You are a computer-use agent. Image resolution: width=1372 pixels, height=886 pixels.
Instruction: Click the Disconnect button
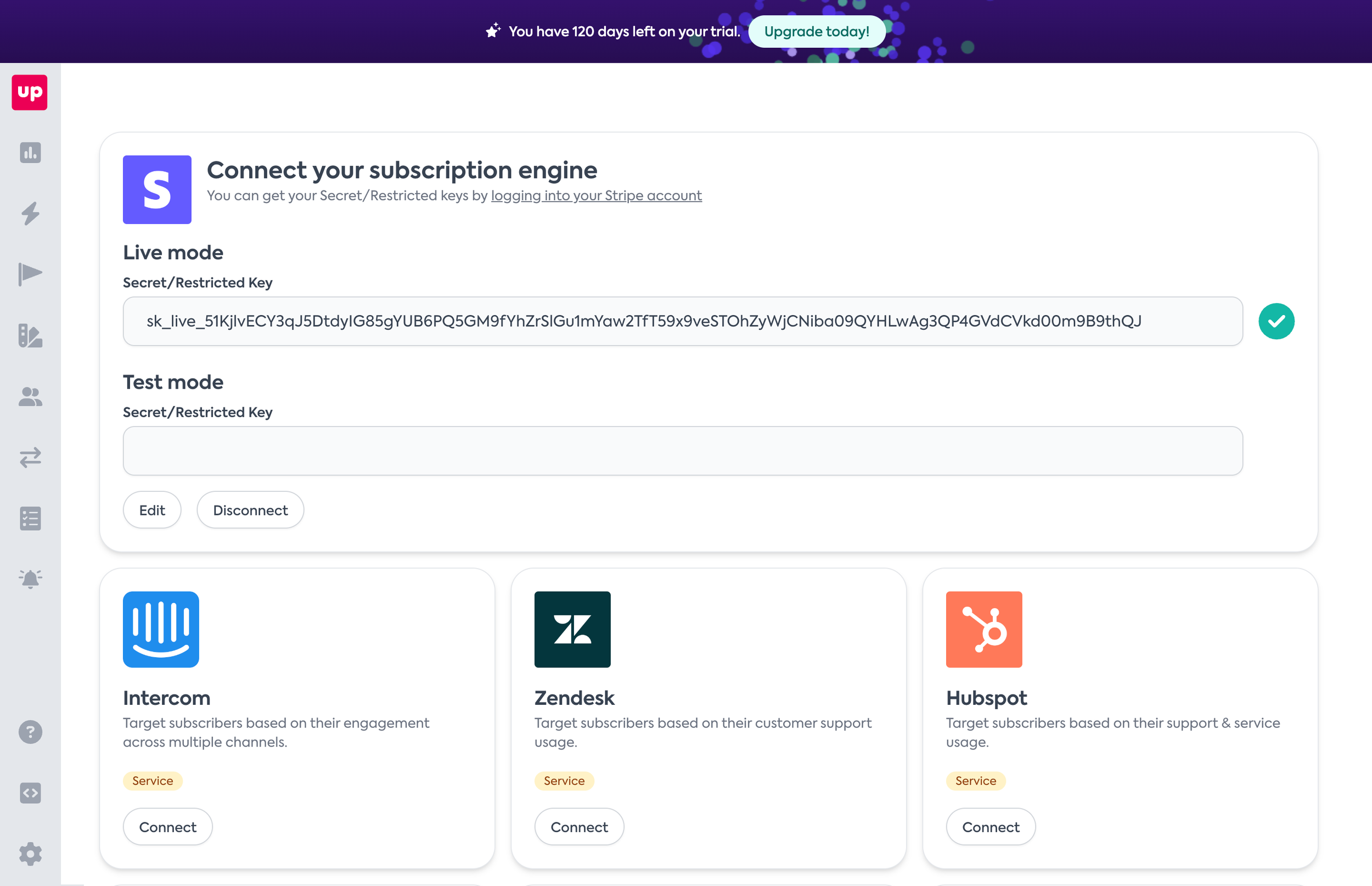point(250,511)
